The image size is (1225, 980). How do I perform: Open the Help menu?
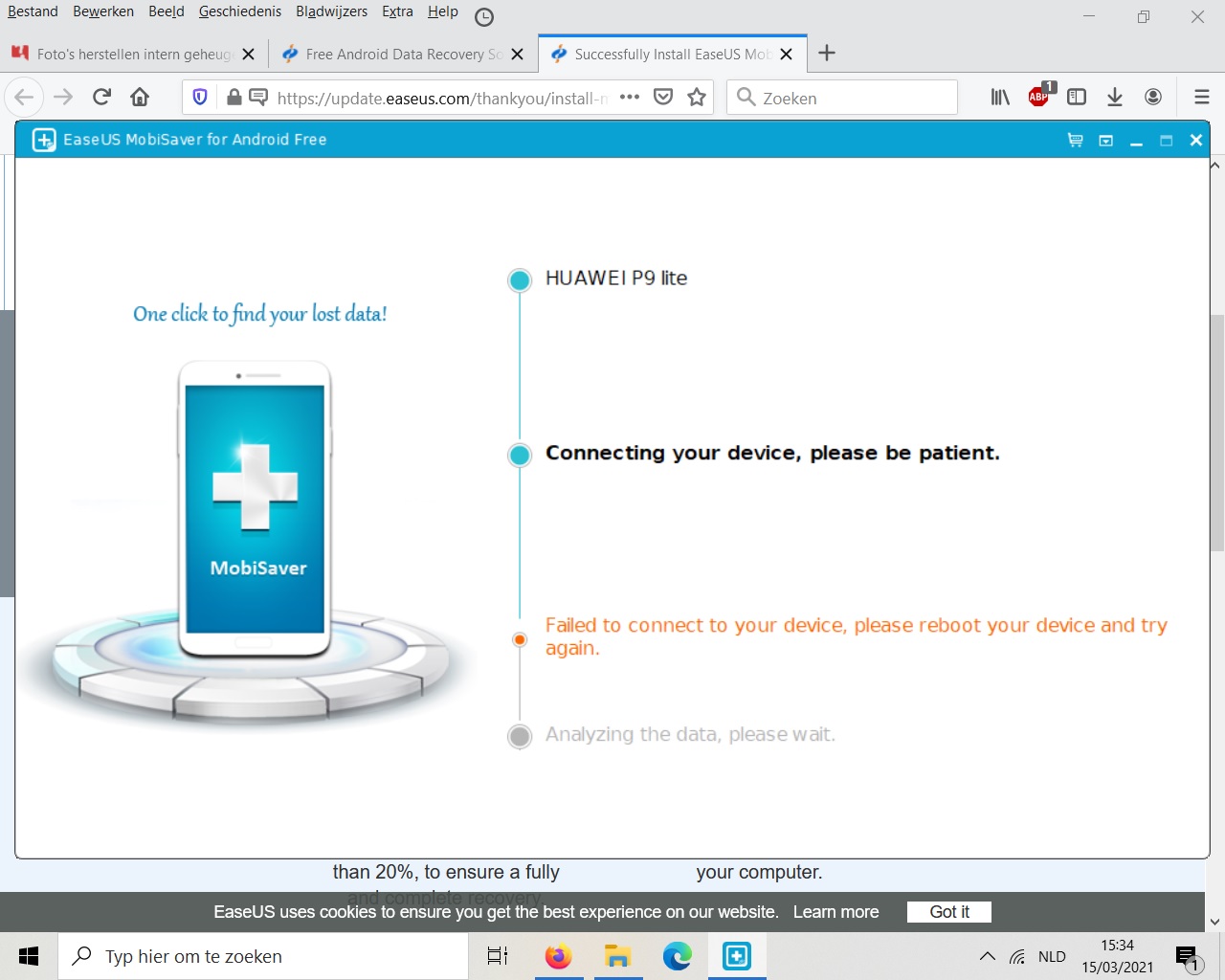(443, 11)
